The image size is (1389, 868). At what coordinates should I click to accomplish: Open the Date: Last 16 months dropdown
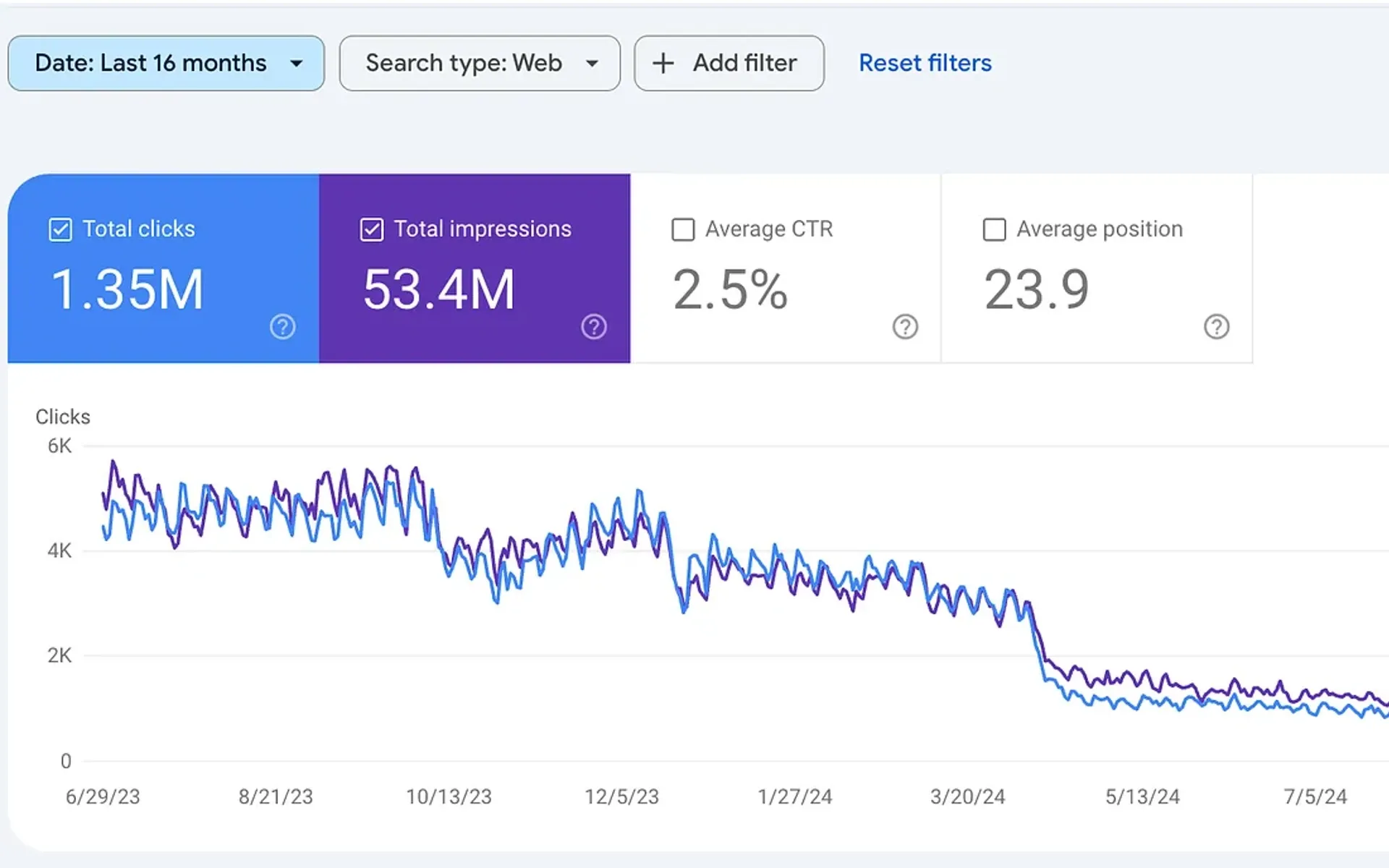(x=166, y=63)
